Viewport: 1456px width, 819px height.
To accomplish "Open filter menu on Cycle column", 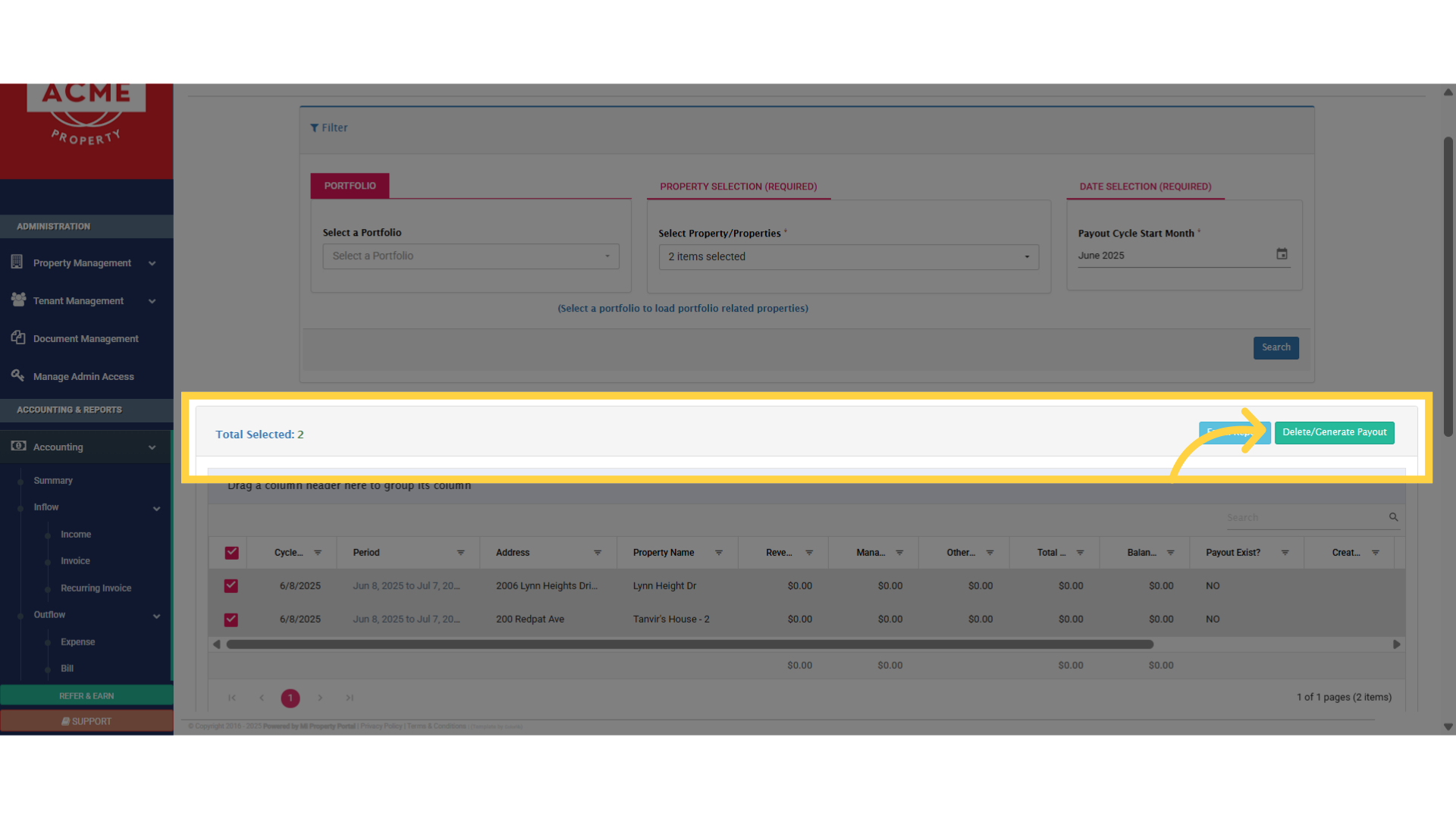I will [x=318, y=553].
